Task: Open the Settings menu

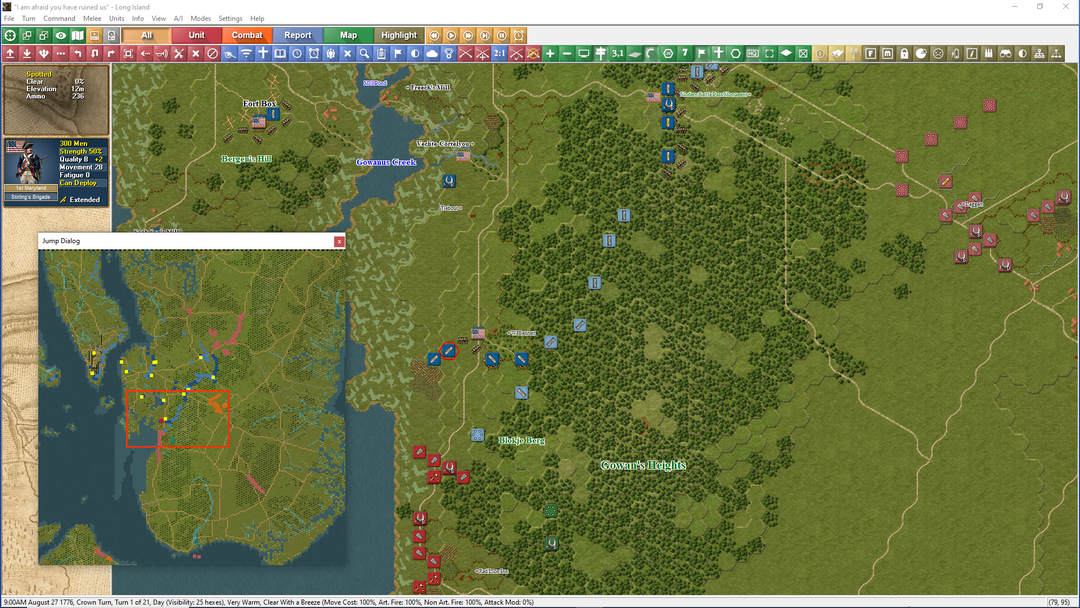Action: coord(230,19)
